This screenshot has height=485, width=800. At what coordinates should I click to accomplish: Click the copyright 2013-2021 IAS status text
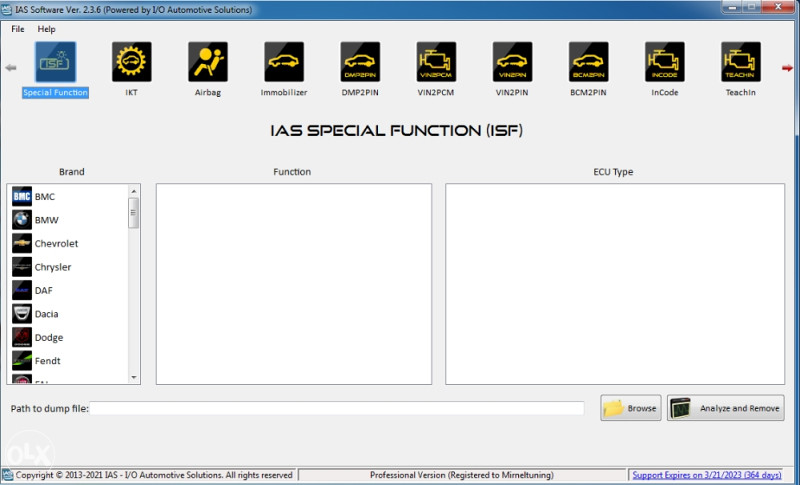pyautogui.click(x=154, y=475)
